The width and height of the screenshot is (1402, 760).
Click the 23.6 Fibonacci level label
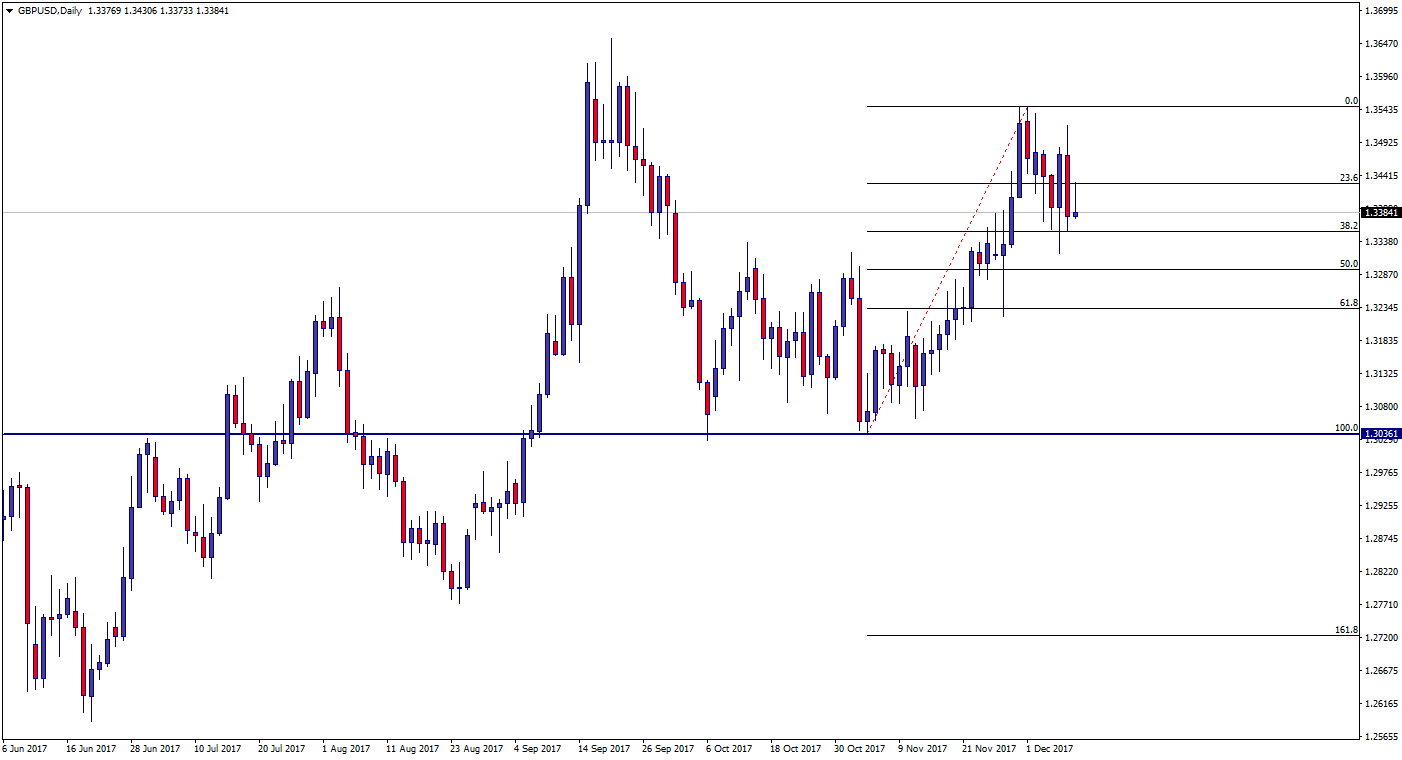[x=1348, y=177]
